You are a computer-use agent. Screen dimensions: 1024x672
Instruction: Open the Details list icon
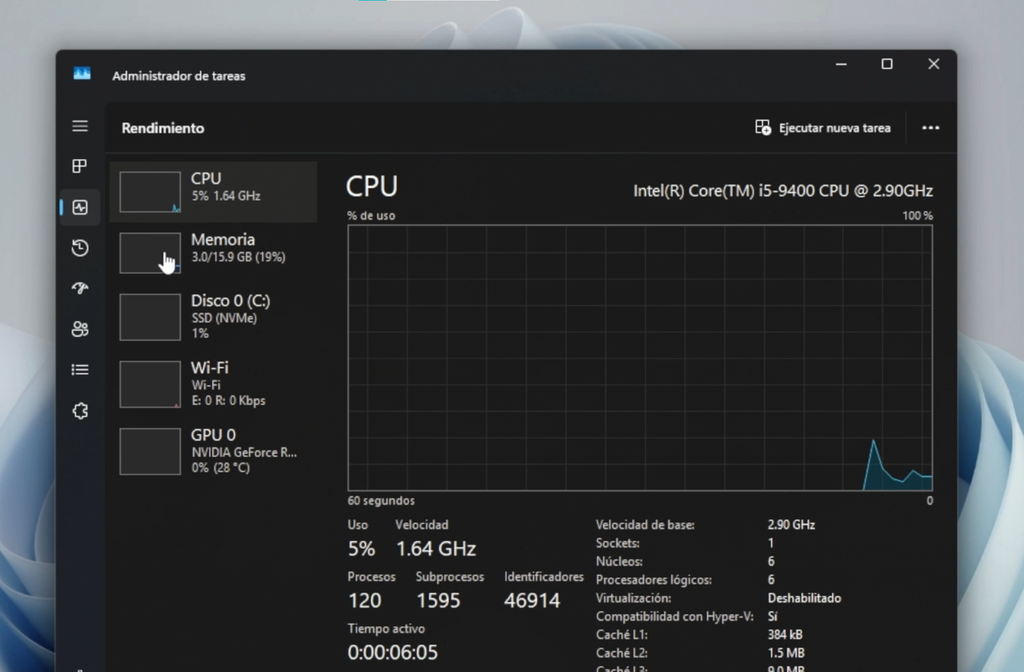click(x=80, y=370)
